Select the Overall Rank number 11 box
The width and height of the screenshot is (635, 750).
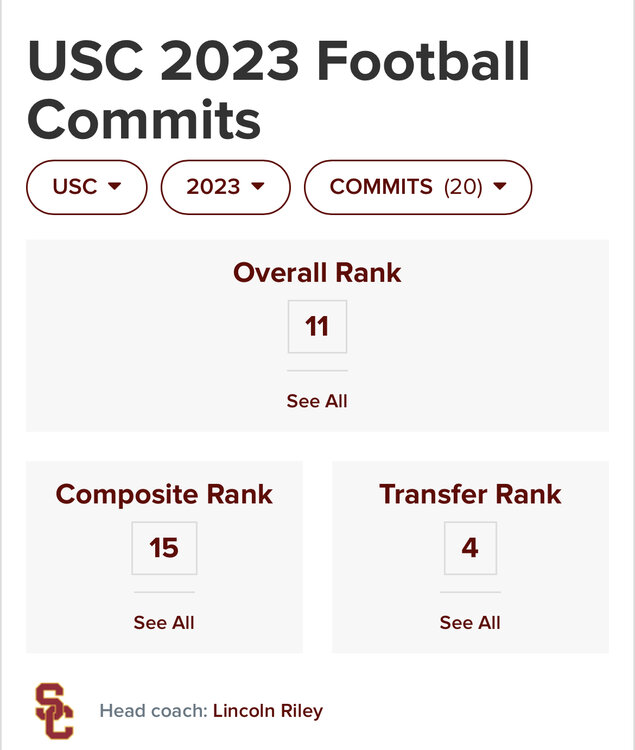[317, 327]
